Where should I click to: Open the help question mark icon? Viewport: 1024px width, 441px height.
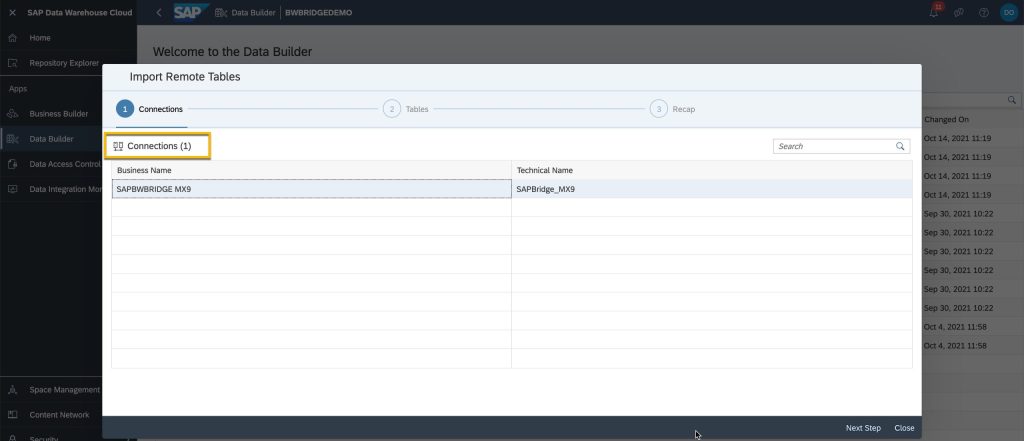tap(984, 12)
